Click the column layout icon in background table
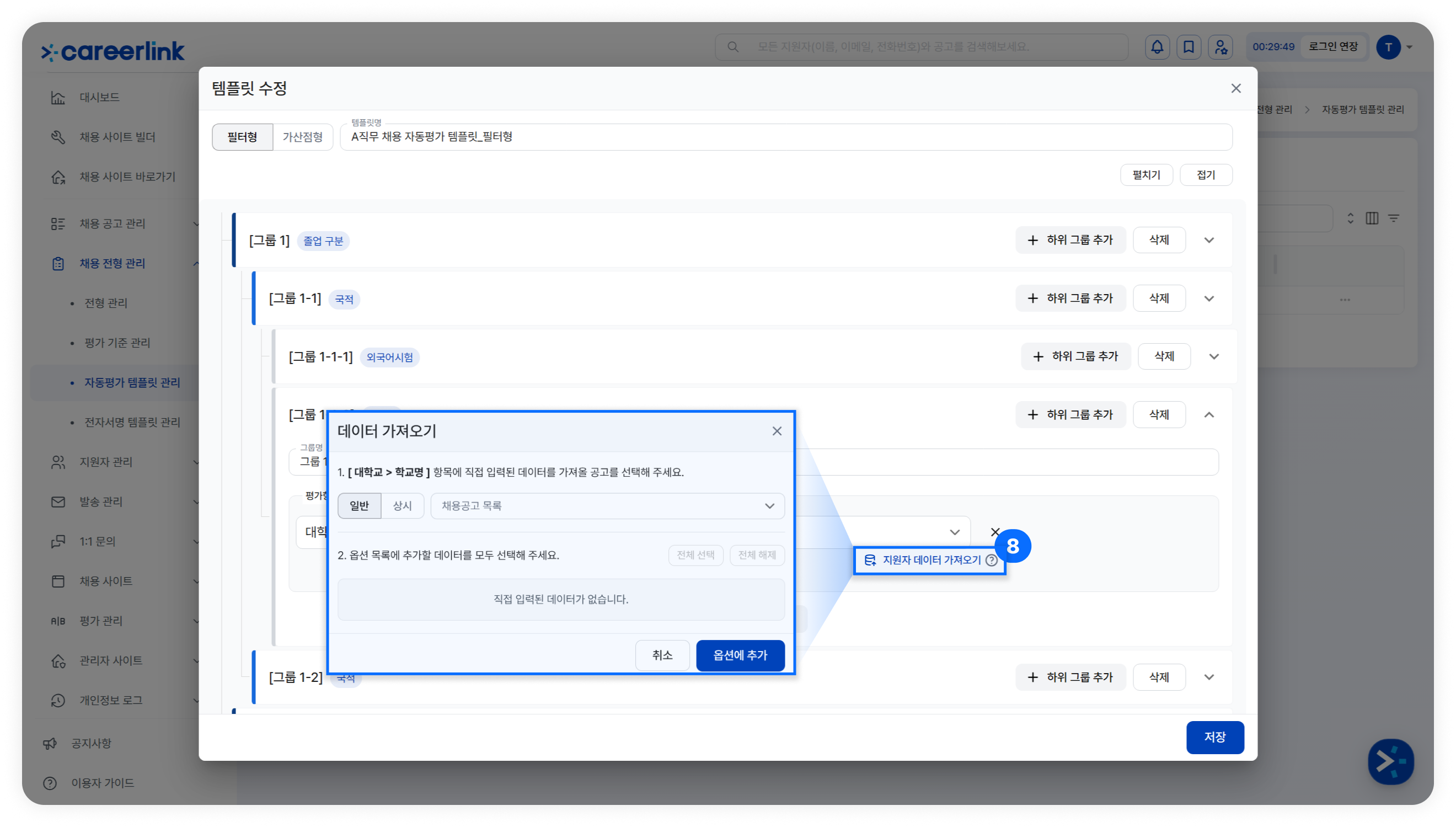1456x827 pixels. coord(1372,218)
